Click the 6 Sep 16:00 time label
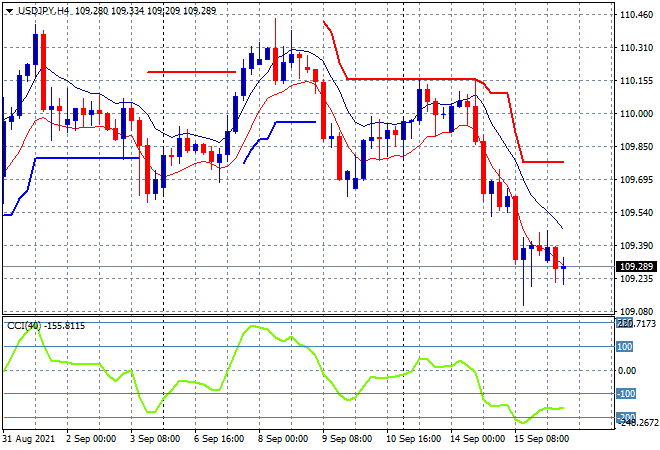Screen dimensions: 660x450 click(x=219, y=439)
